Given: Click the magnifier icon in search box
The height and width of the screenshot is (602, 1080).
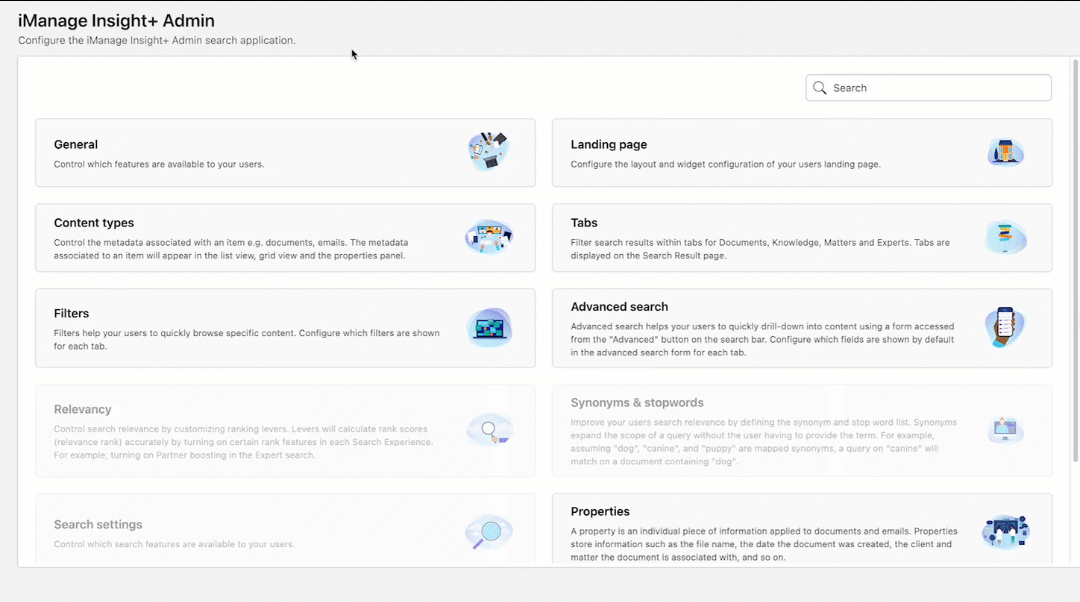Looking at the screenshot, I should 820,88.
